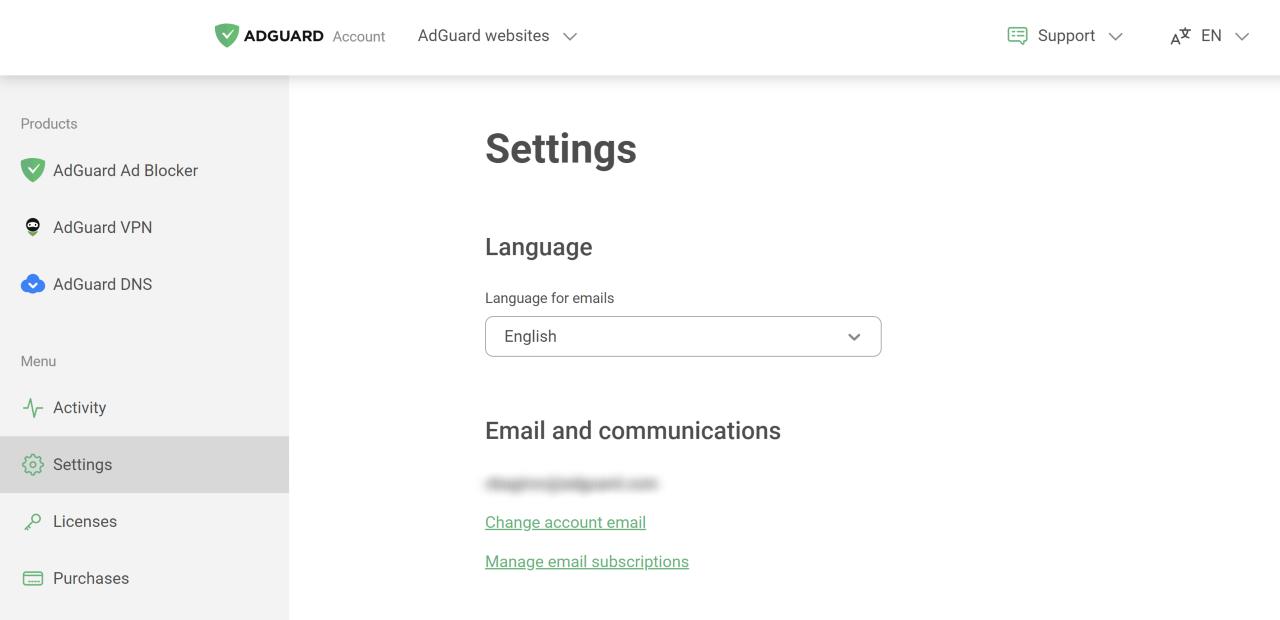Viewport: 1280px width, 620px height.
Task: Click the AdGuard Ad Blocker shield icon
Action: [x=33, y=170]
